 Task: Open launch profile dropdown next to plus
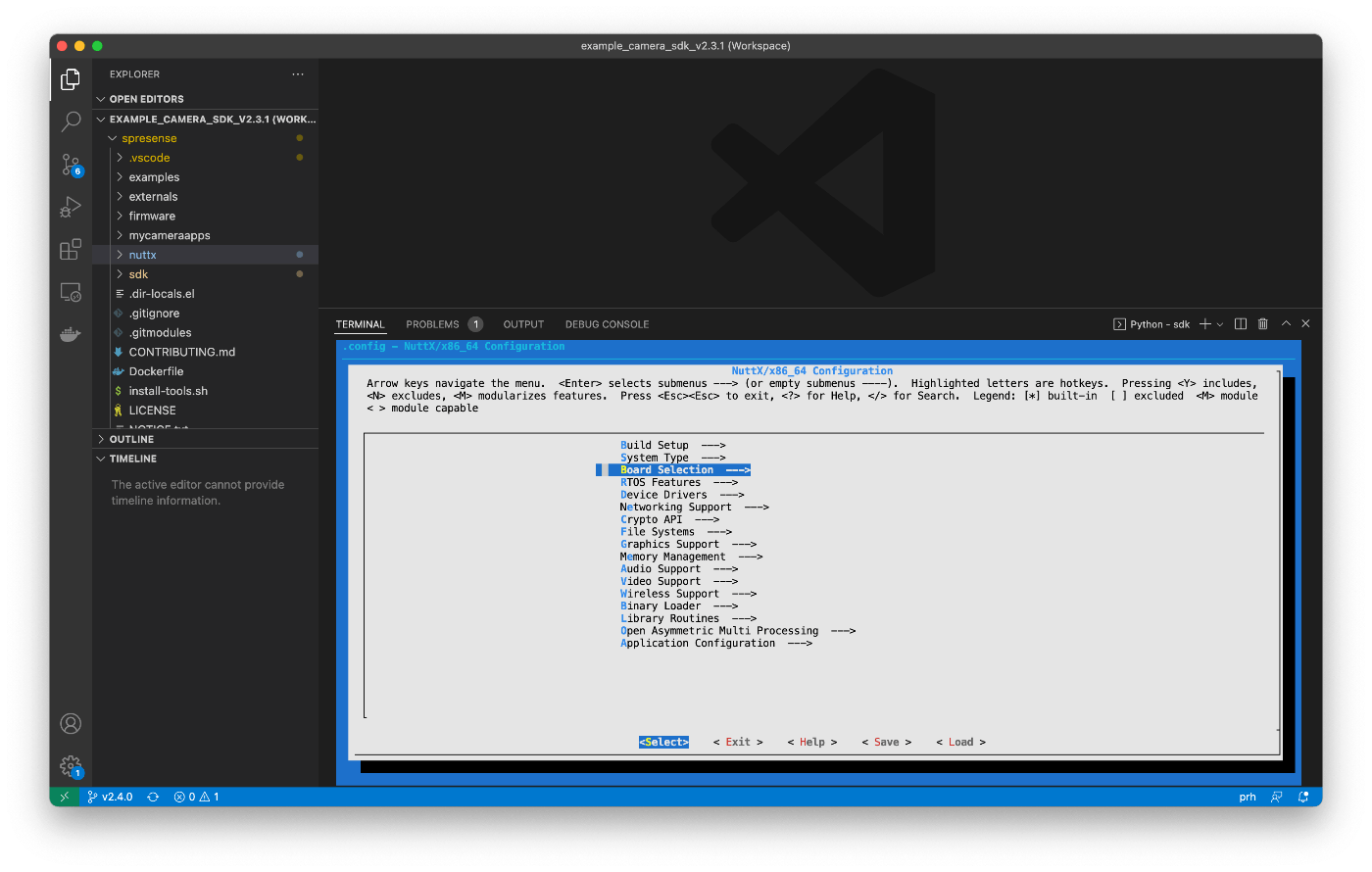(1220, 324)
